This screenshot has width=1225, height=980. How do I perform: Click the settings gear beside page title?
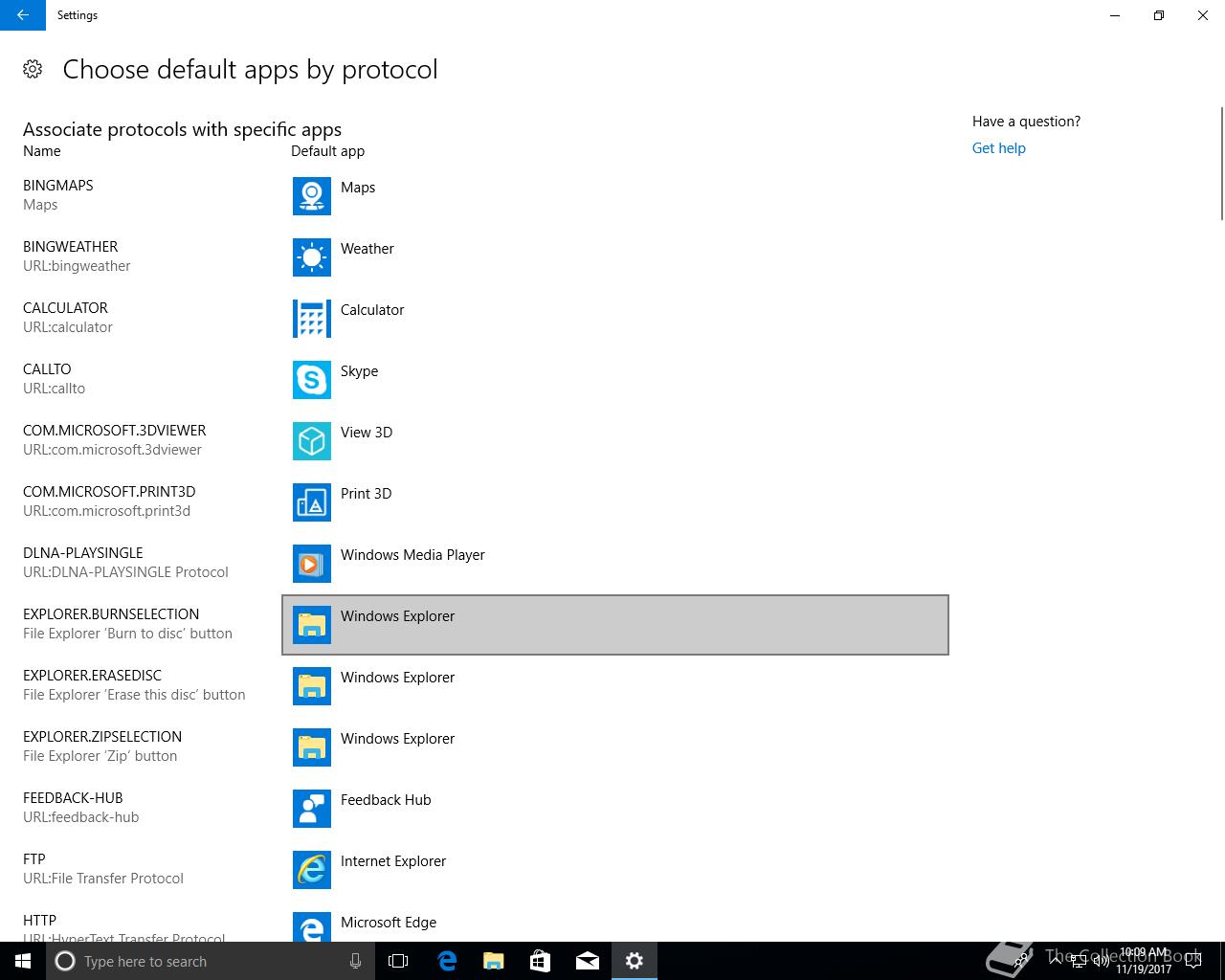click(x=33, y=69)
